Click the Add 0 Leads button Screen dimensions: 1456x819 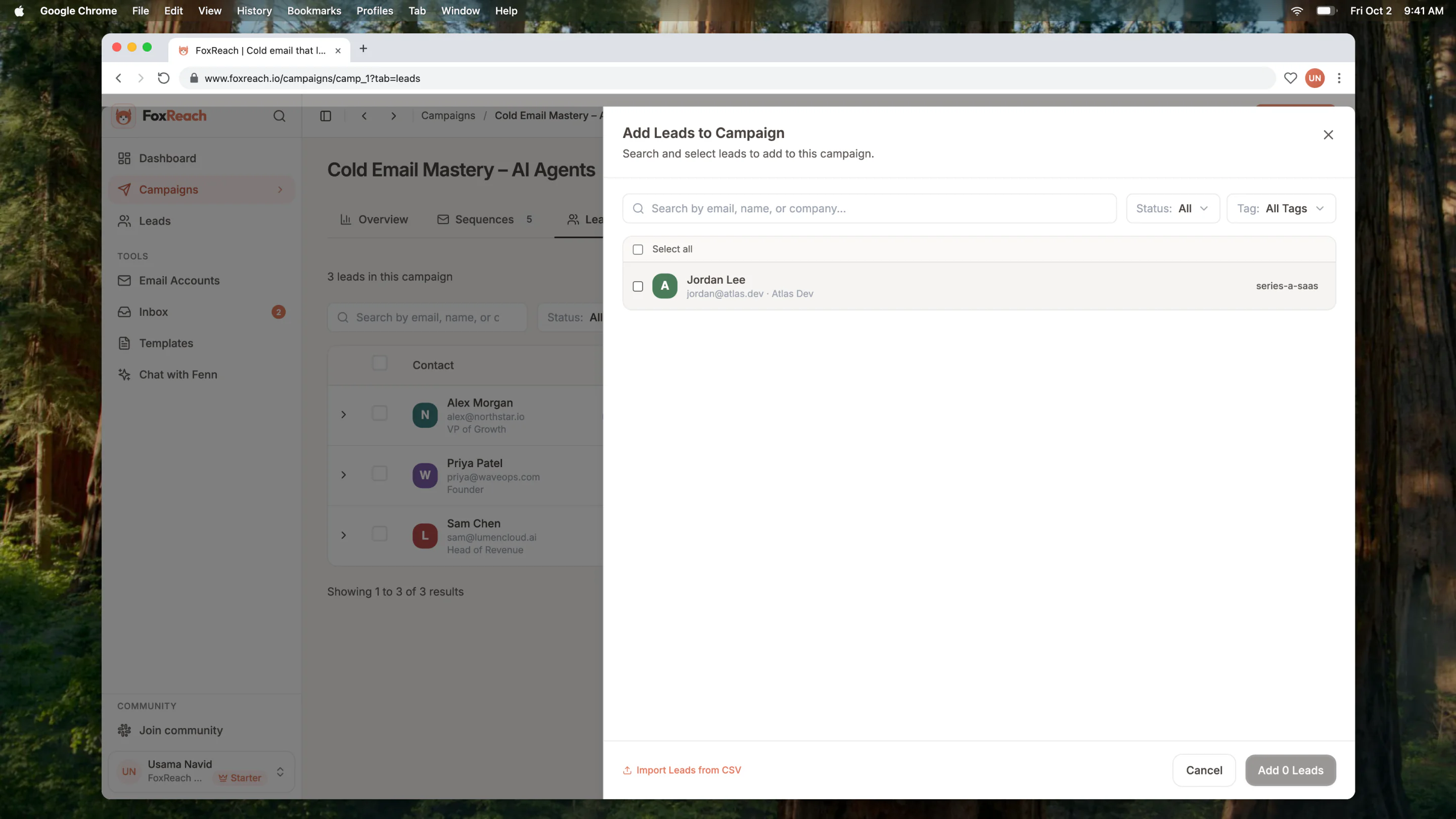pos(1290,770)
